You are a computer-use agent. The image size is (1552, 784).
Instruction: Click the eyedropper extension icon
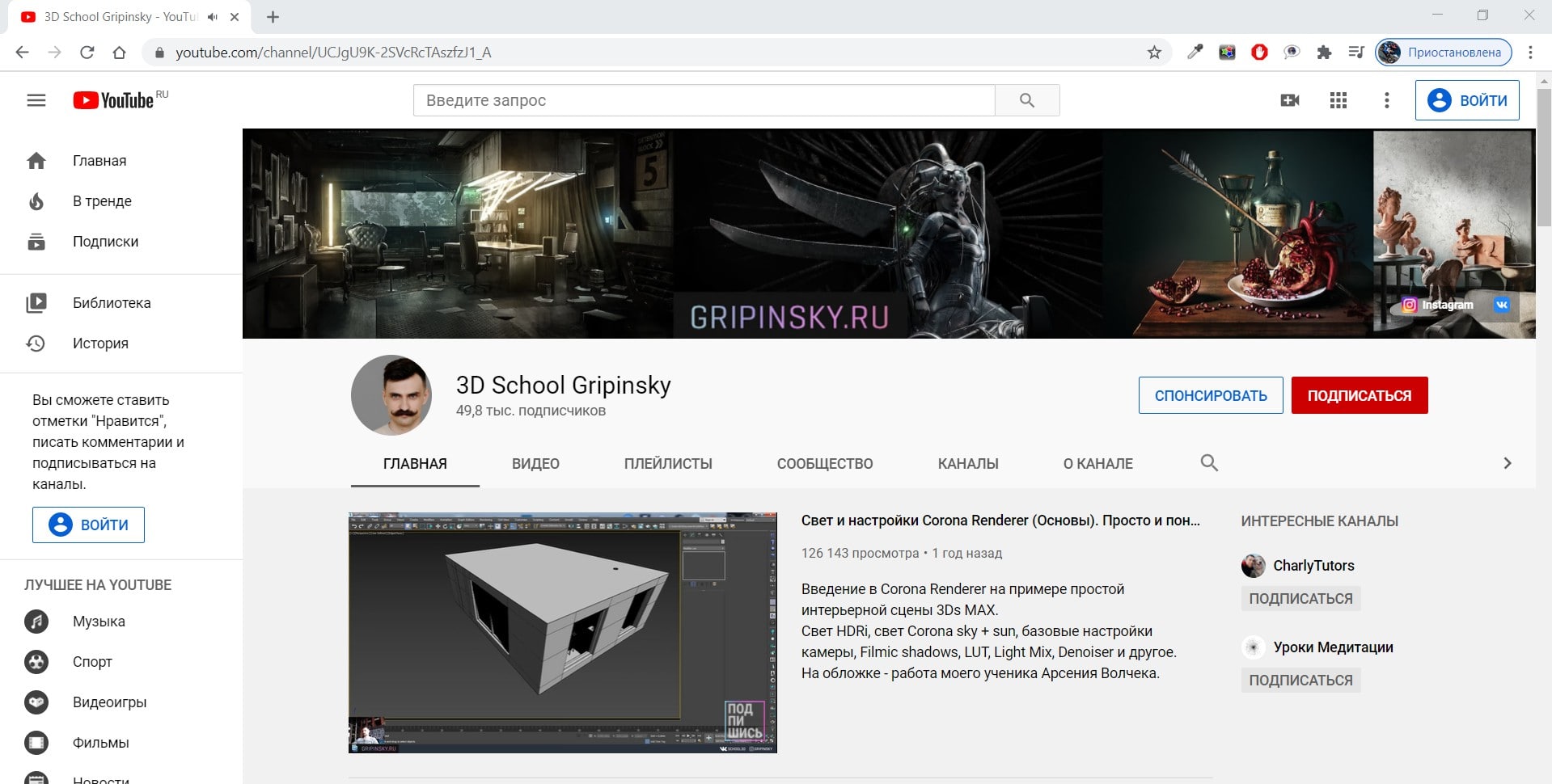tap(1195, 53)
